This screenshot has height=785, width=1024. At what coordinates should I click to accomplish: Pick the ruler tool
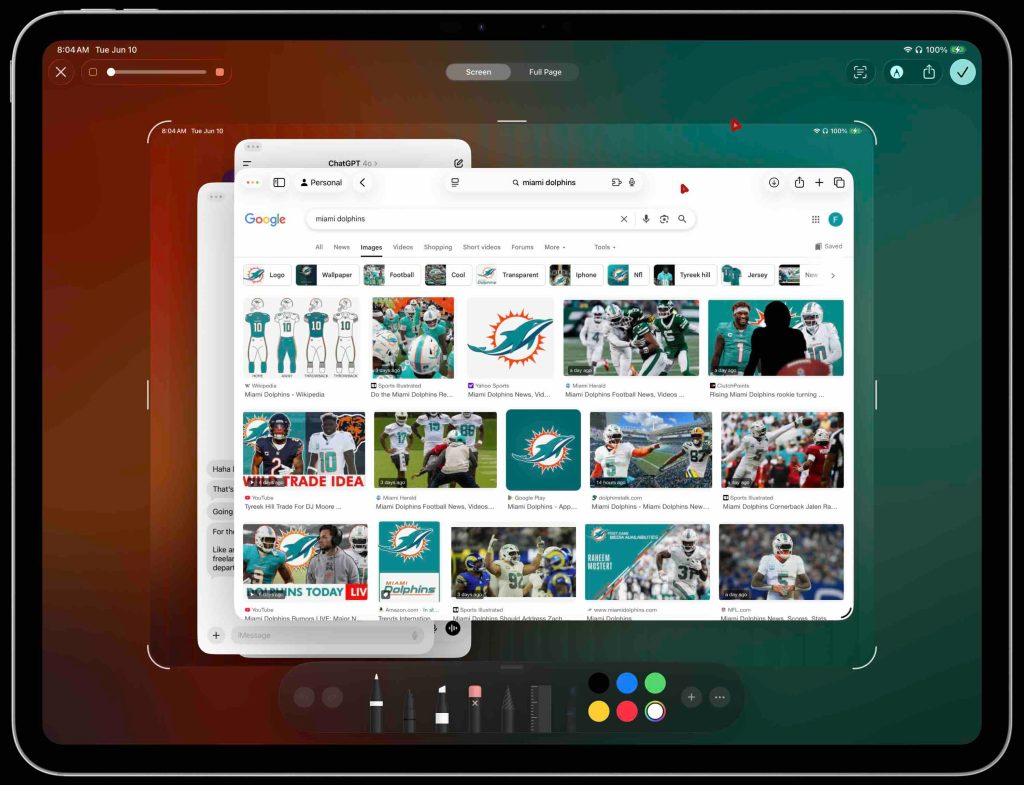(x=541, y=707)
